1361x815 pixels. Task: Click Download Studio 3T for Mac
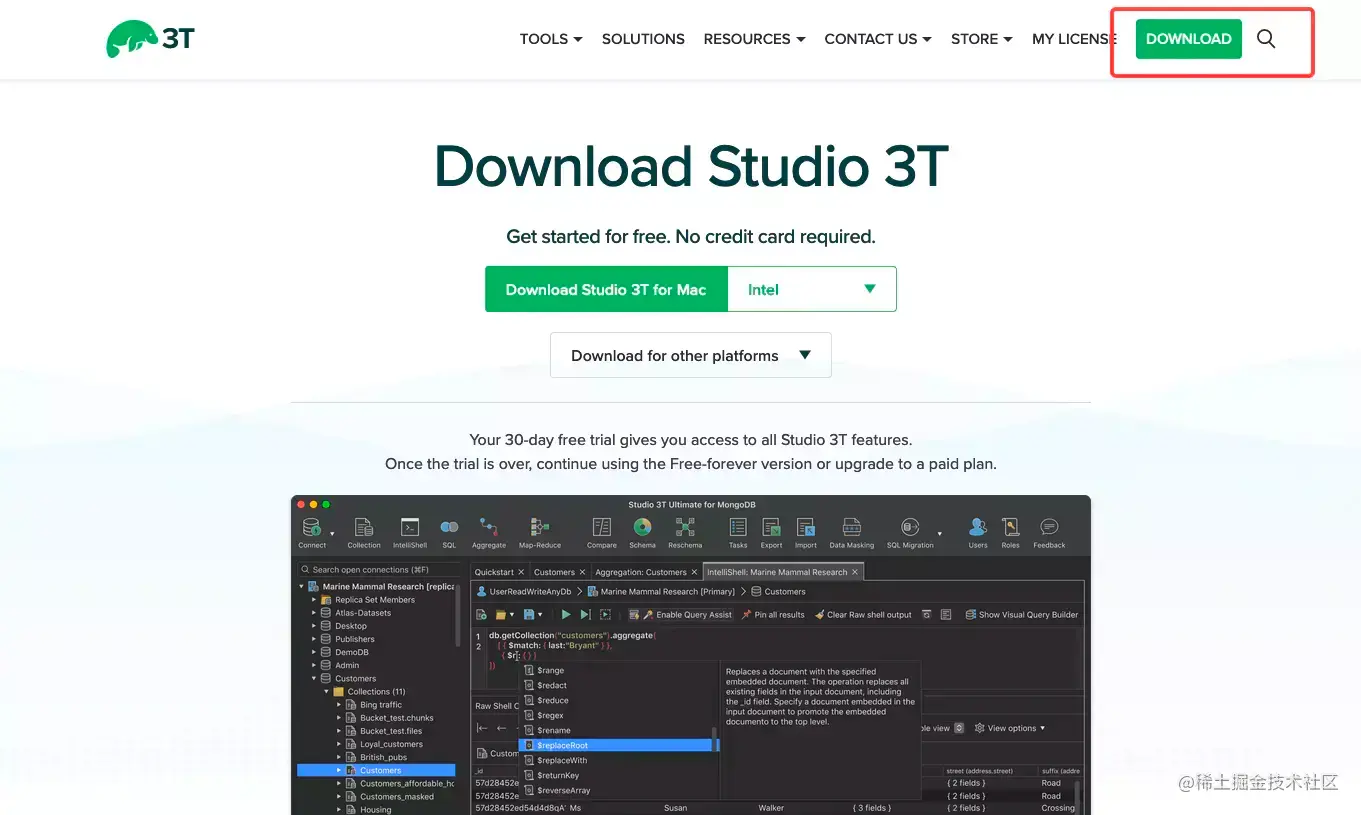coord(606,289)
